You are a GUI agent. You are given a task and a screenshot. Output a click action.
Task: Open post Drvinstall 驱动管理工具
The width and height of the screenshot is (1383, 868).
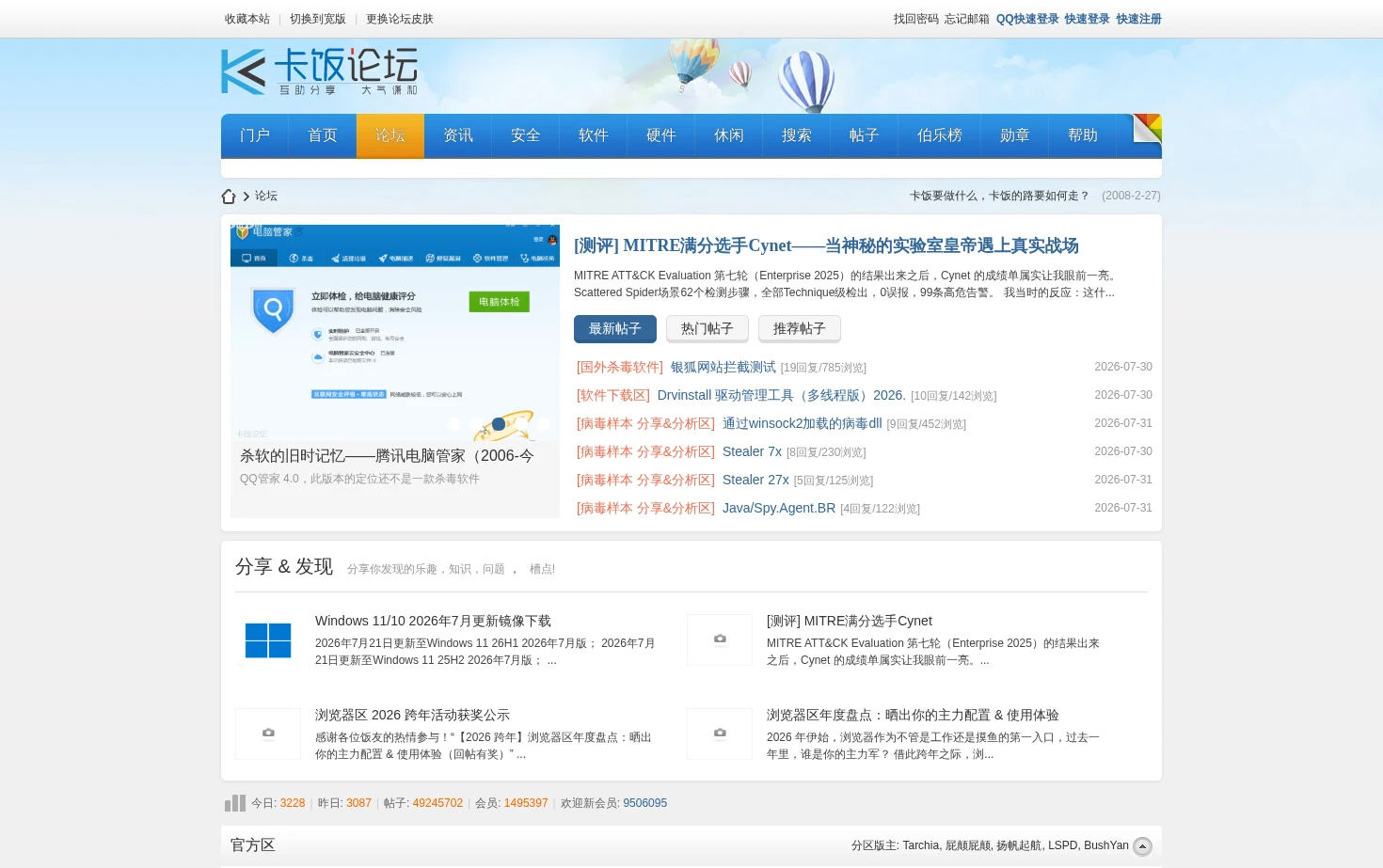coord(782,395)
